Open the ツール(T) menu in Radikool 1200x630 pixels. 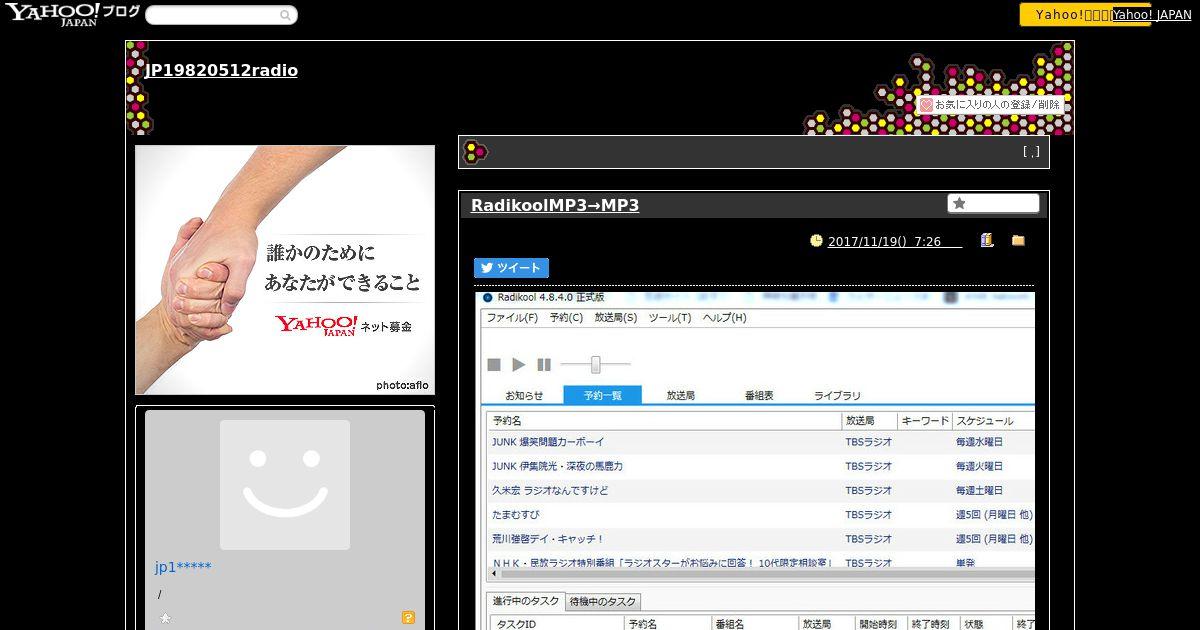(670, 318)
